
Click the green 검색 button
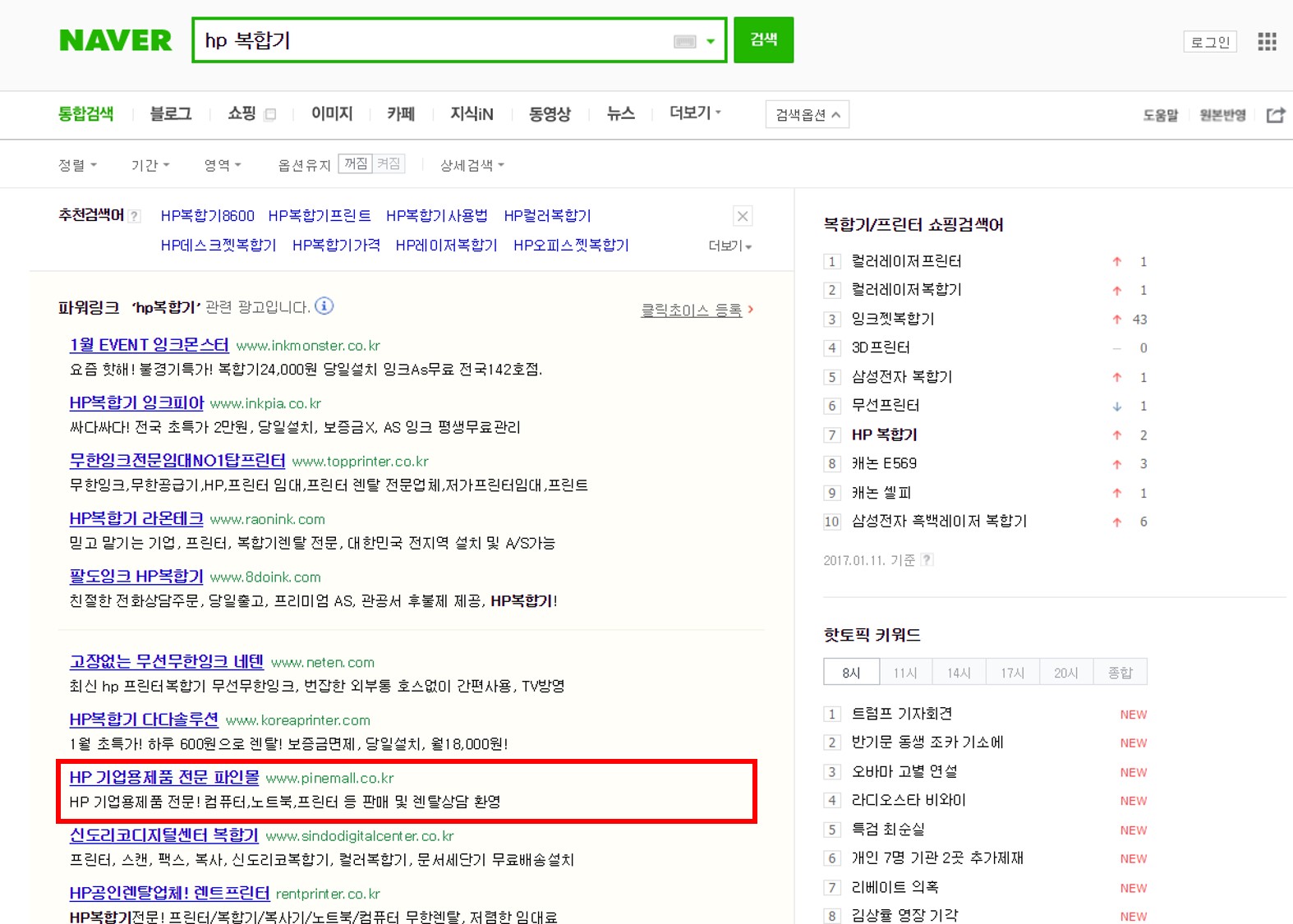pyautogui.click(x=764, y=39)
